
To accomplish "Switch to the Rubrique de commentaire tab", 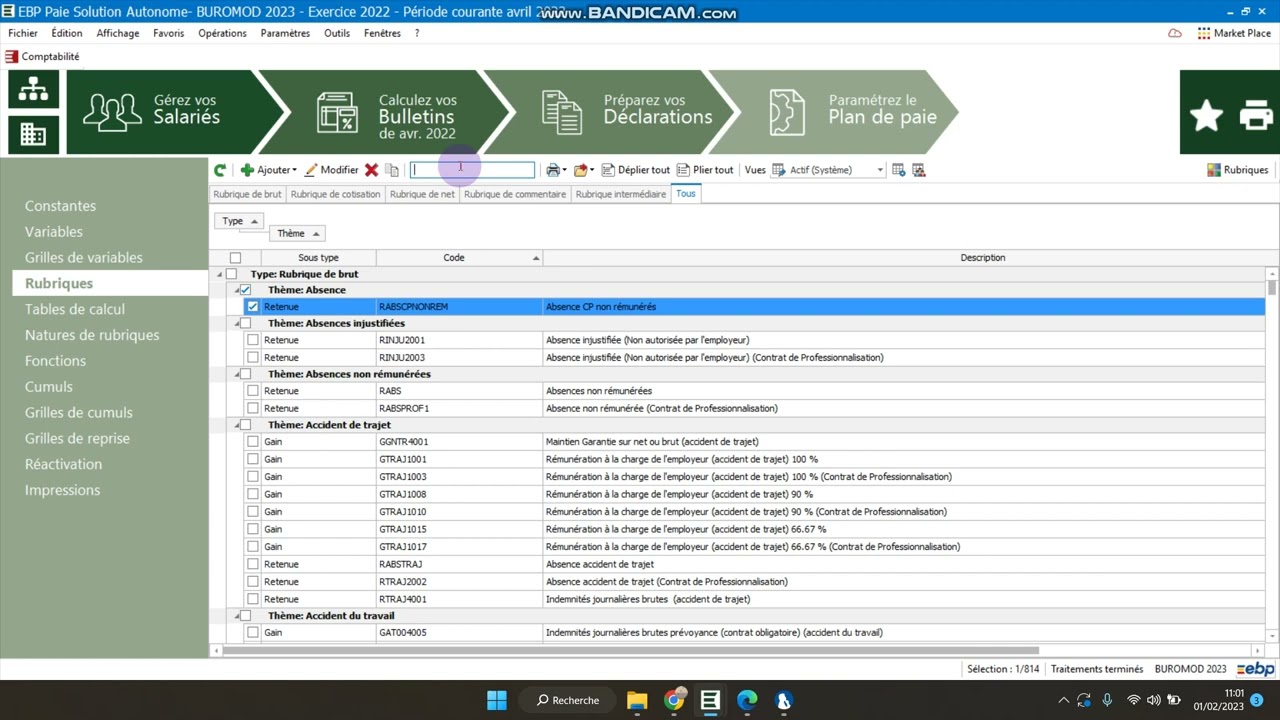I will tap(515, 194).
